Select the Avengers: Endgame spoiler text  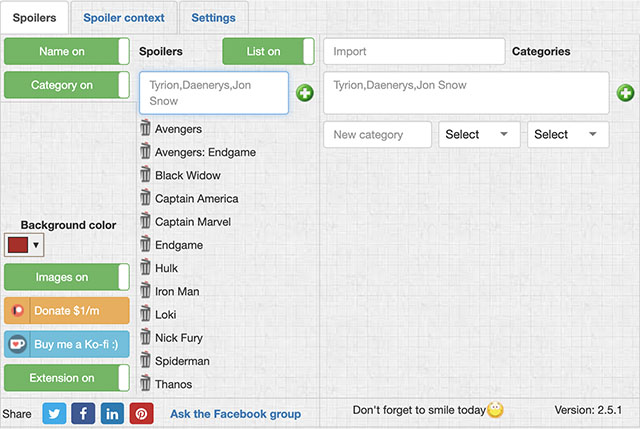pyautogui.click(x=205, y=152)
